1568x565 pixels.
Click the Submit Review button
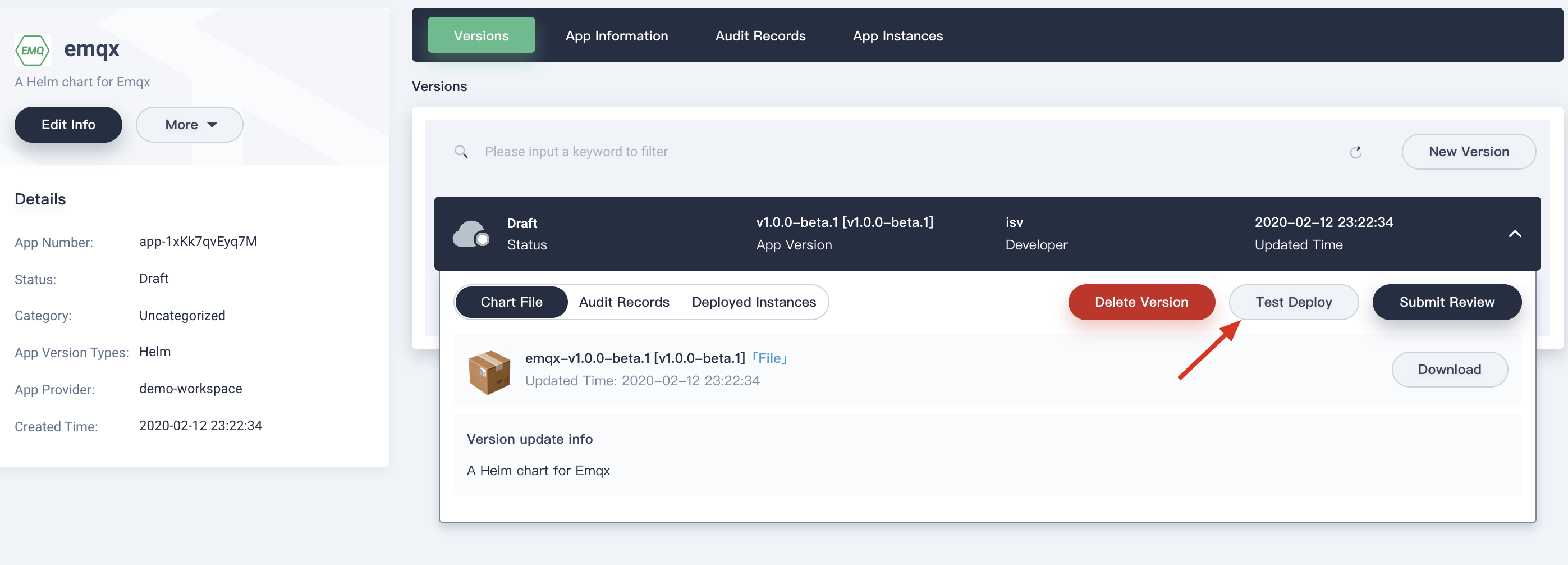[x=1447, y=302]
